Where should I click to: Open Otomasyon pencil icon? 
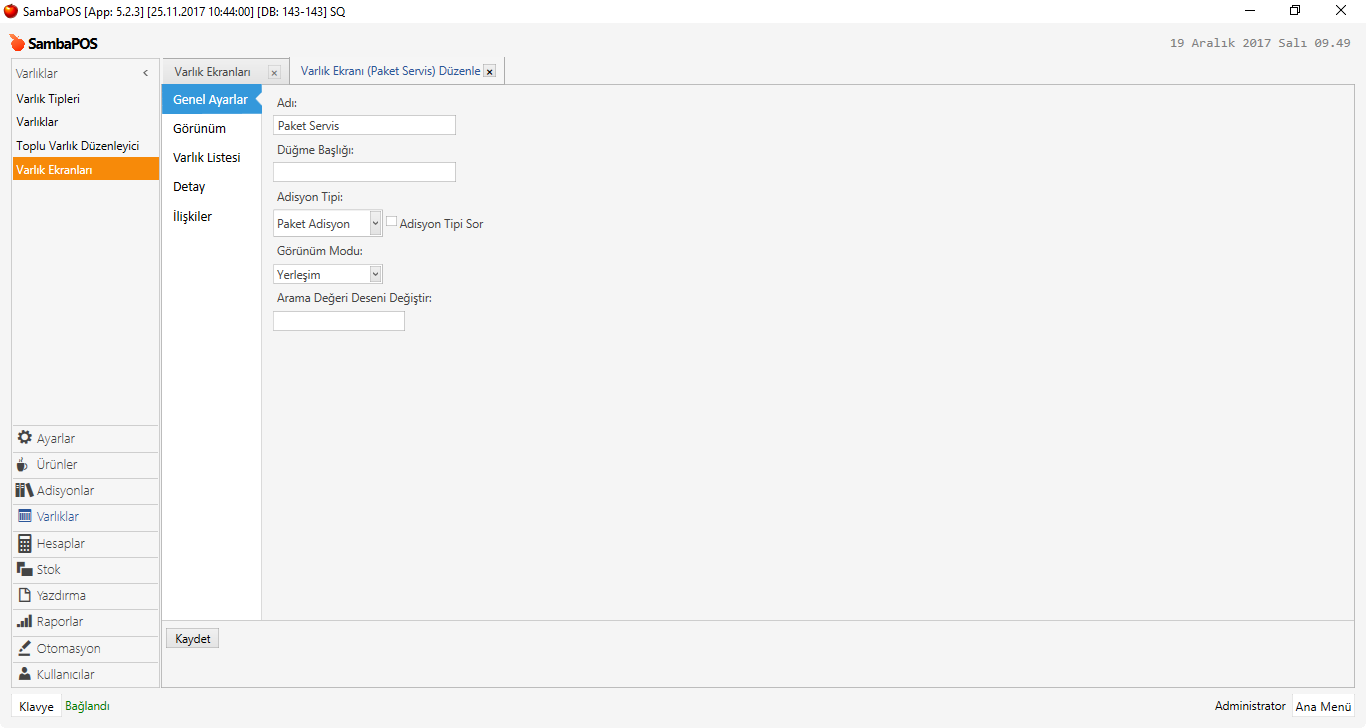25,648
